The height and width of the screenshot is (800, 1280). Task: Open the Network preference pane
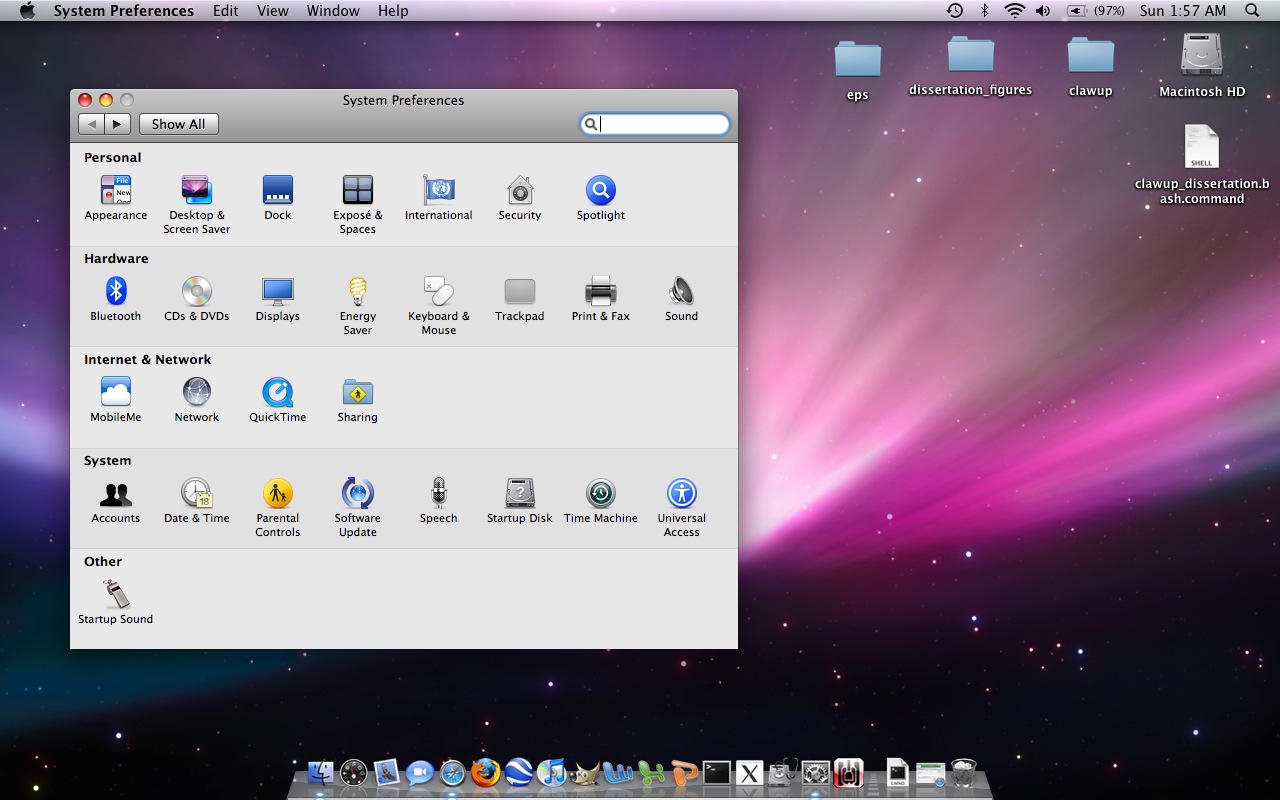(x=197, y=393)
